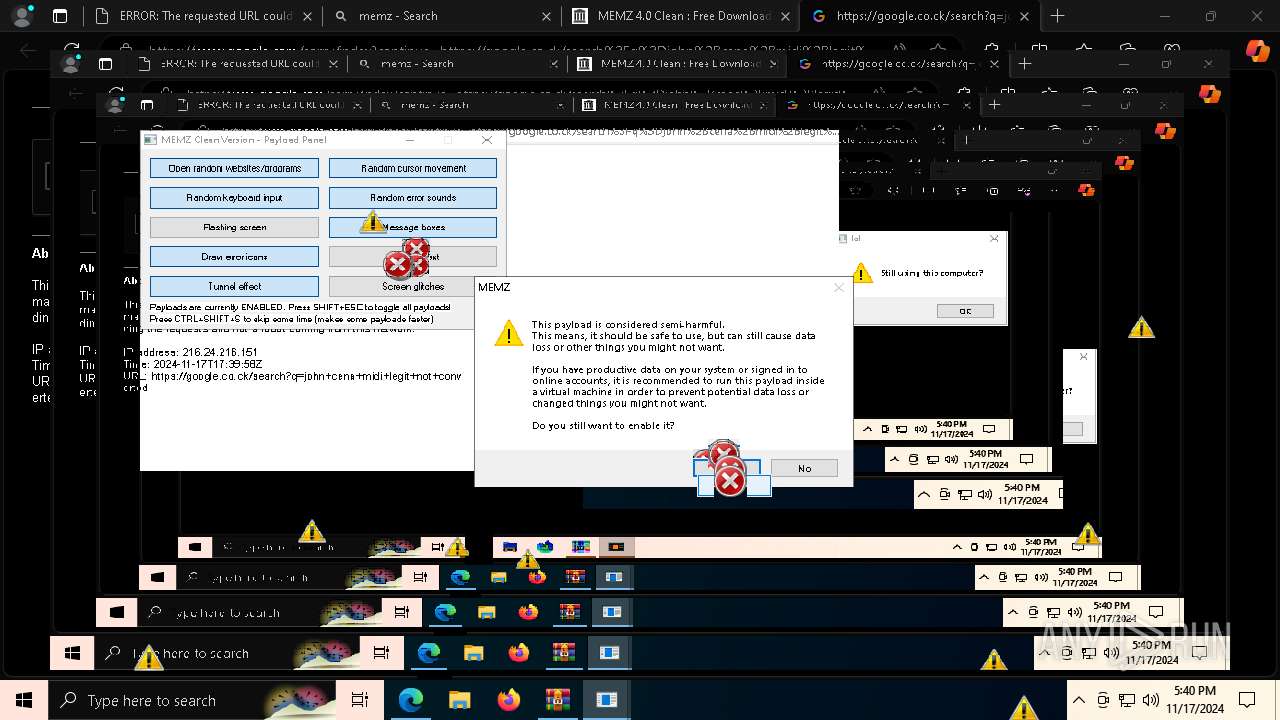Image resolution: width=1280 pixels, height=720 pixels.
Task: Launch Firefox from the bottom taskbar
Action: coord(508,700)
